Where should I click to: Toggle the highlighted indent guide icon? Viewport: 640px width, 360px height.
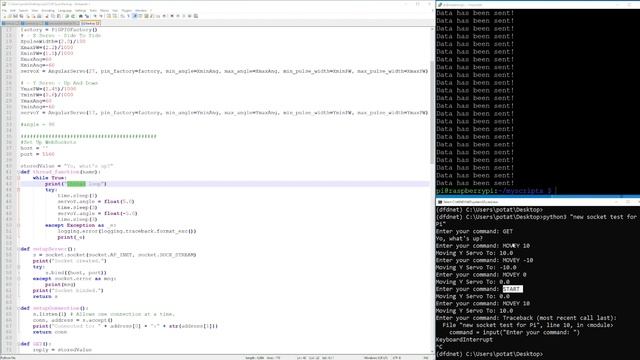134,16
